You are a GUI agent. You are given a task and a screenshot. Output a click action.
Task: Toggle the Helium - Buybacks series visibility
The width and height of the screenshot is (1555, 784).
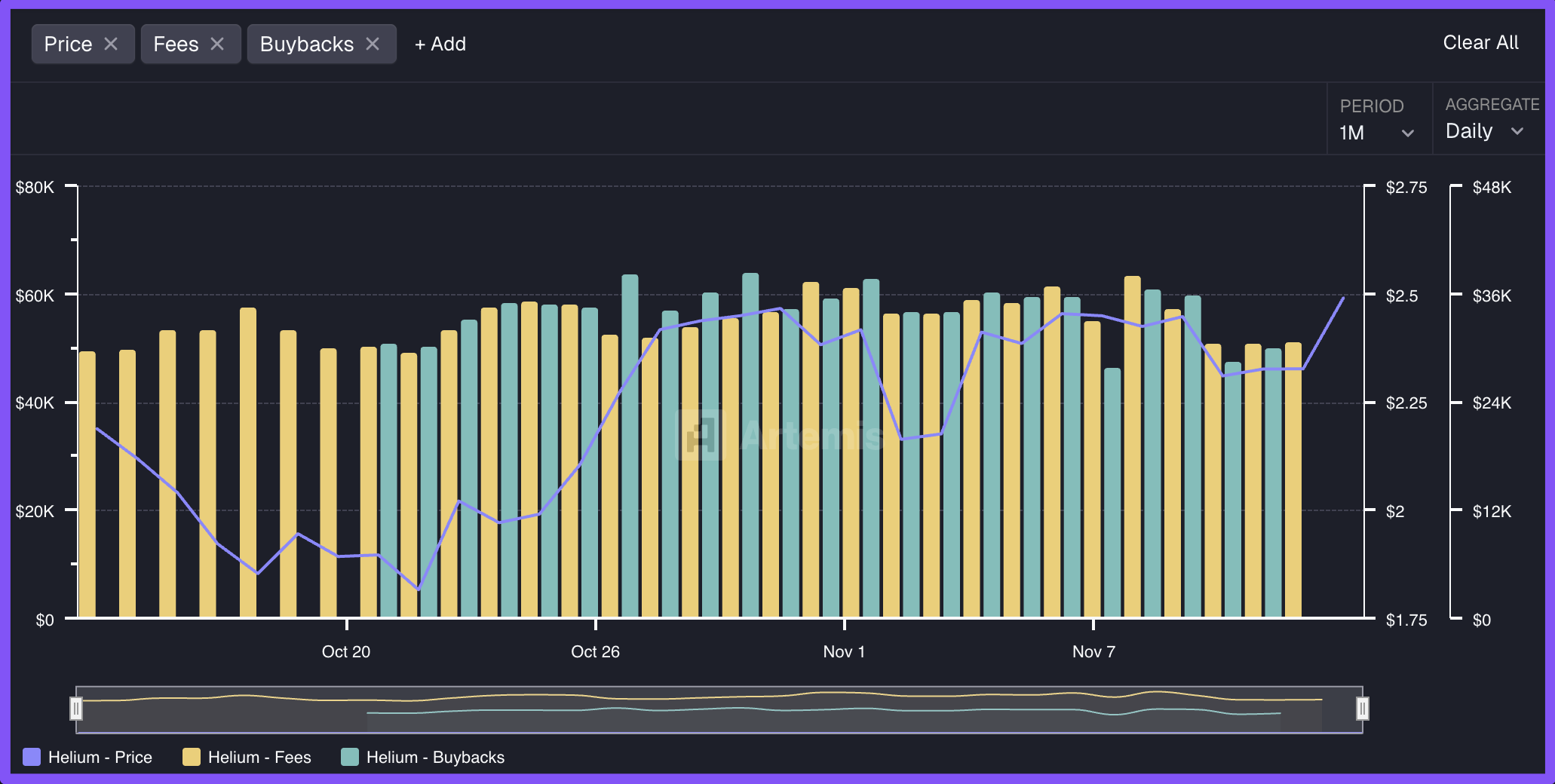pyautogui.click(x=435, y=757)
